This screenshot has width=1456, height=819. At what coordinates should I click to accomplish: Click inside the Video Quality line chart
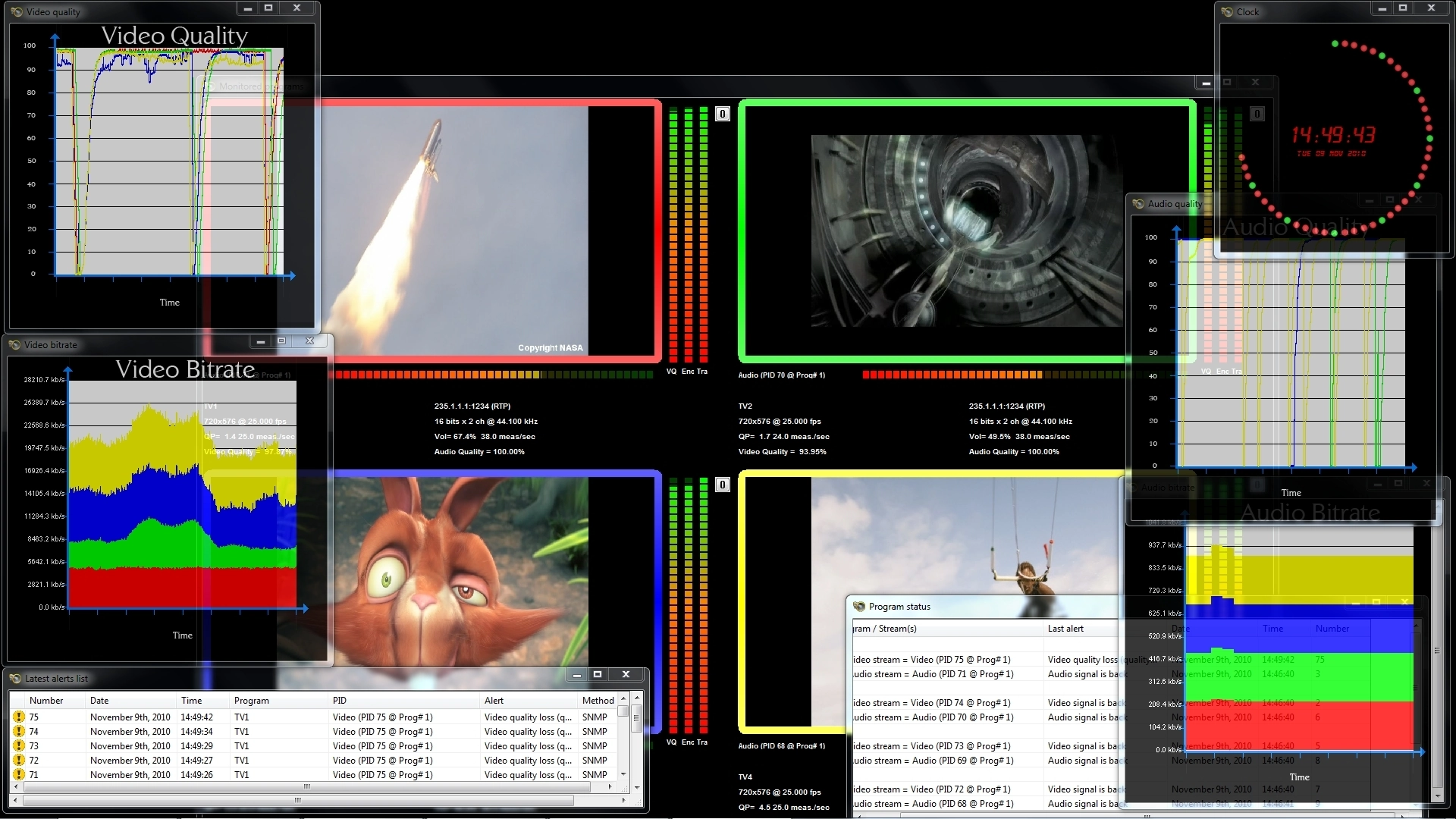pos(169,162)
